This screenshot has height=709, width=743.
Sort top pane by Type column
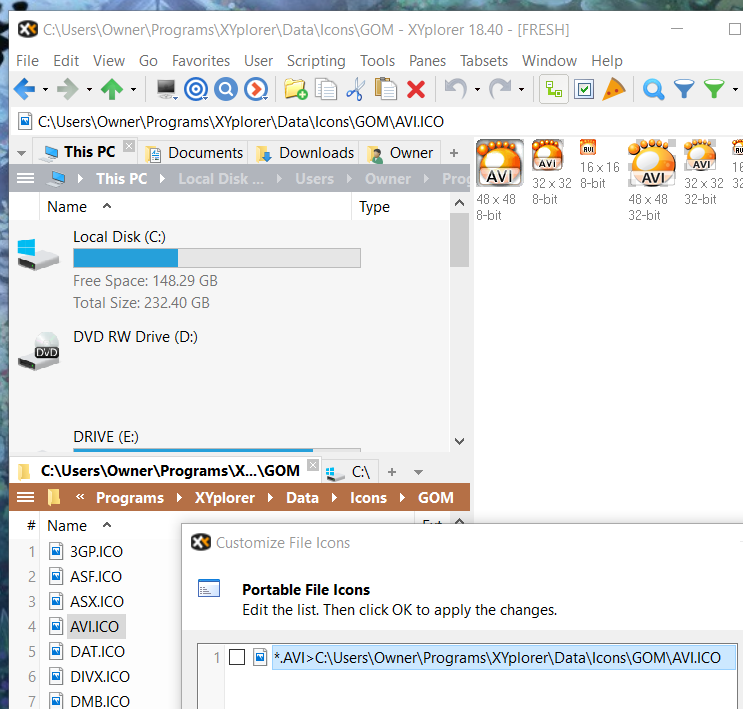374,207
